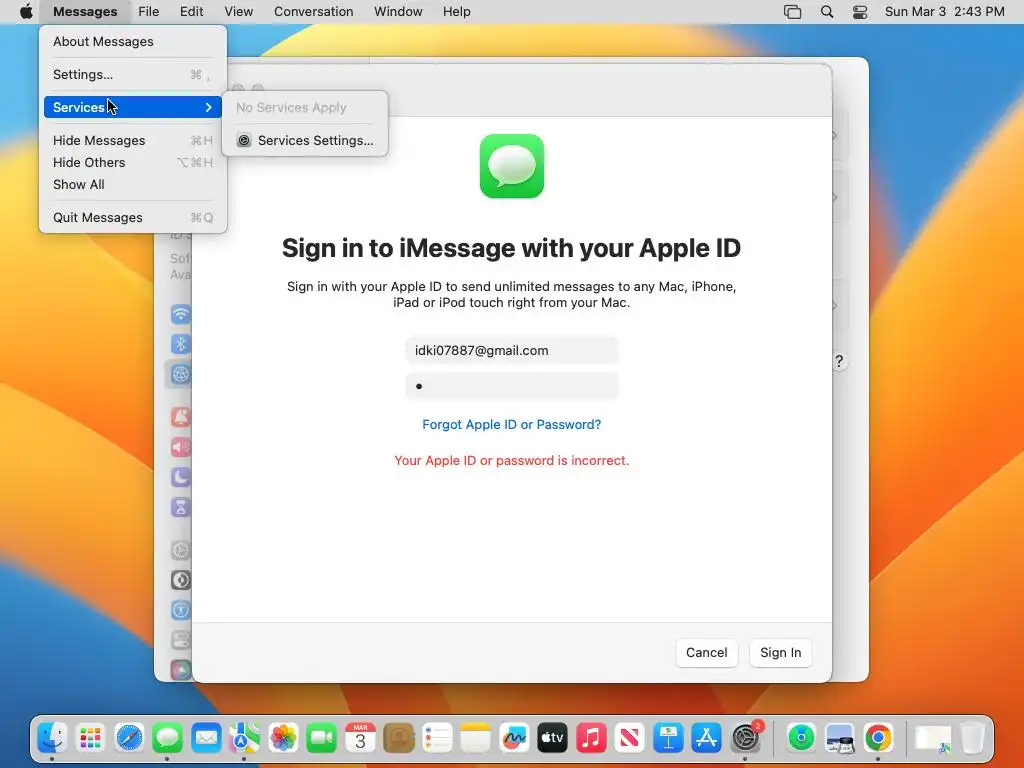Open the Window menu
This screenshot has height=768, width=1024.
(x=398, y=12)
